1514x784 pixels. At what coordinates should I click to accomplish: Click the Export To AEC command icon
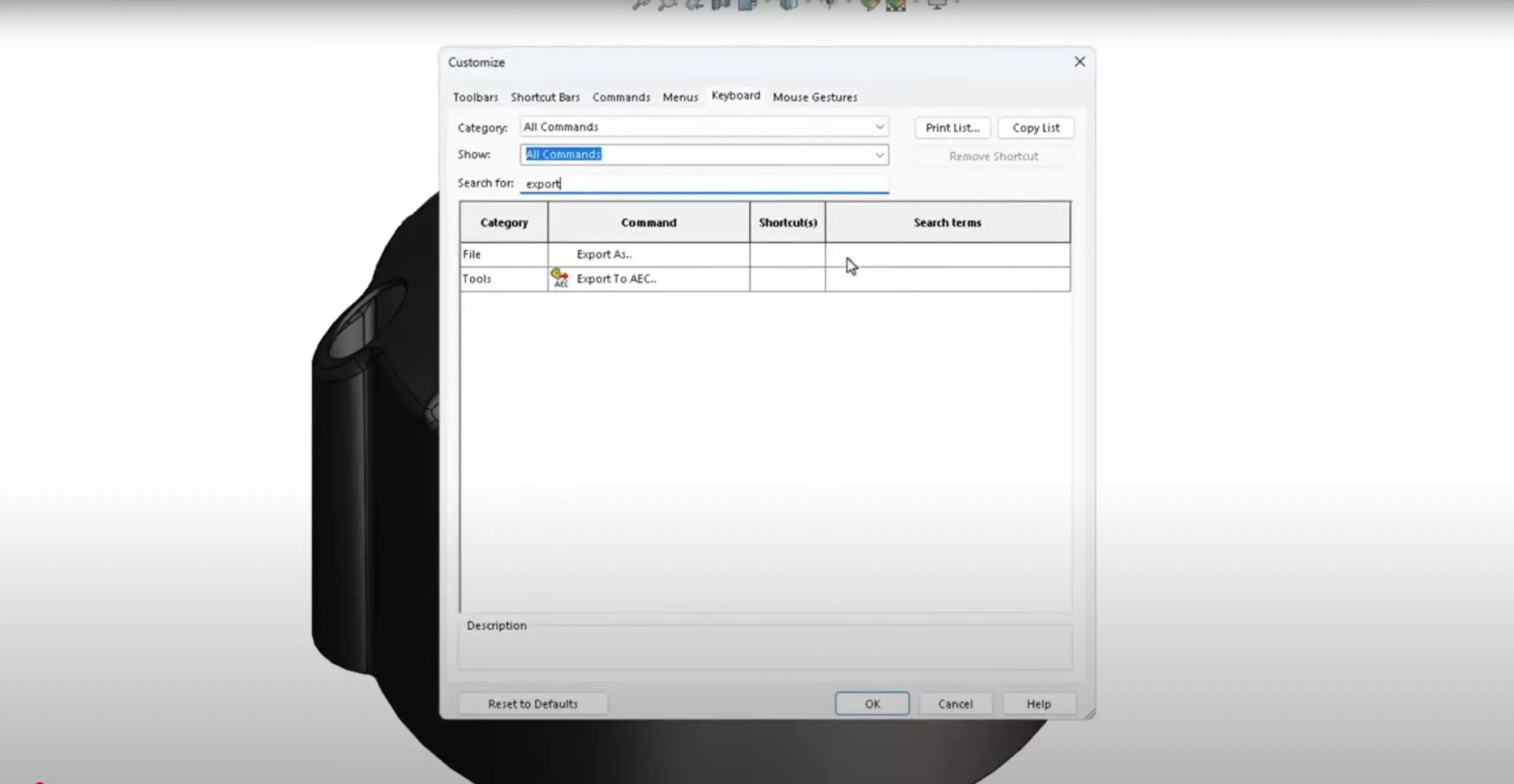[559, 278]
